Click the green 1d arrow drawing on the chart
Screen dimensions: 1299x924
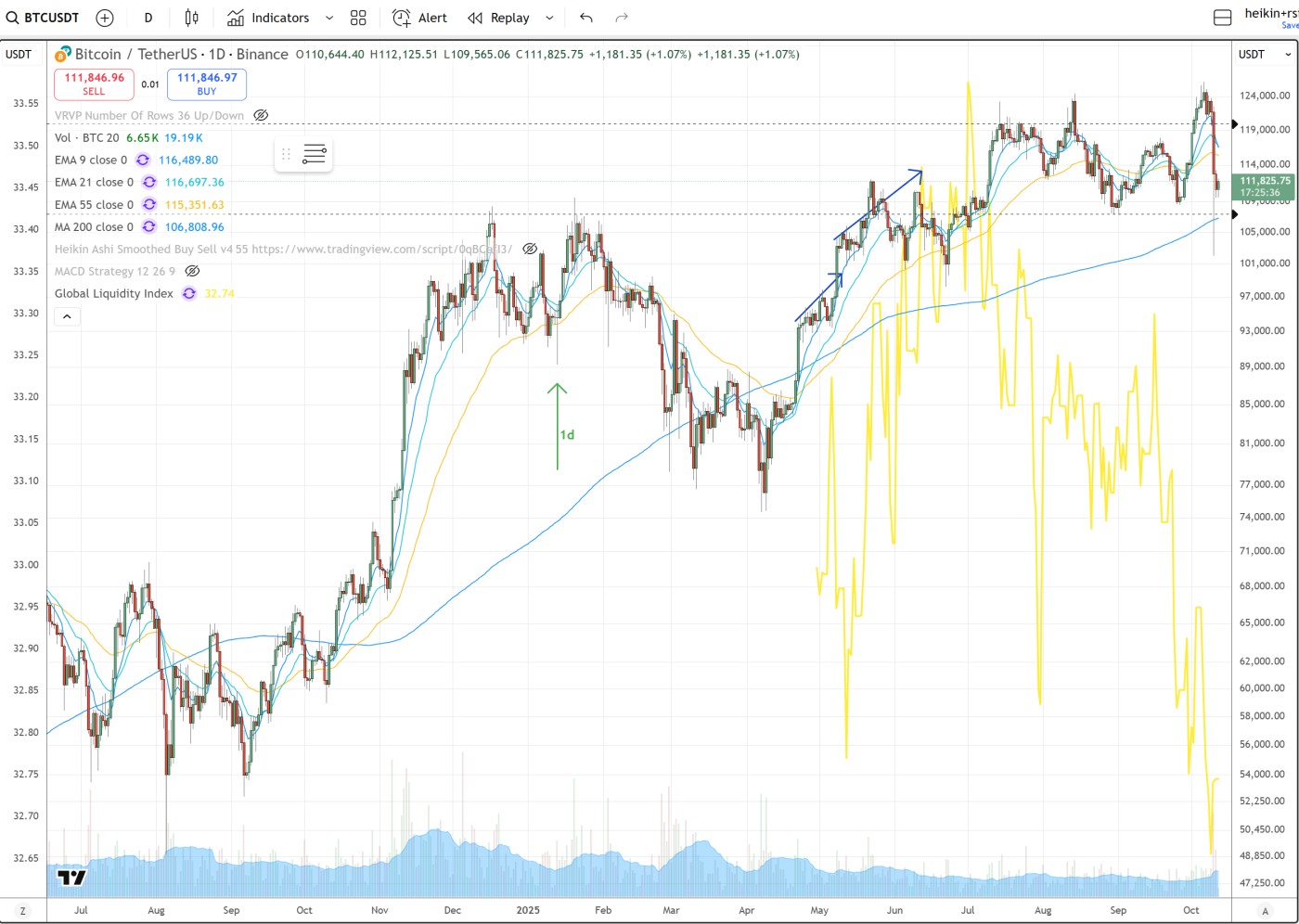pos(557,427)
